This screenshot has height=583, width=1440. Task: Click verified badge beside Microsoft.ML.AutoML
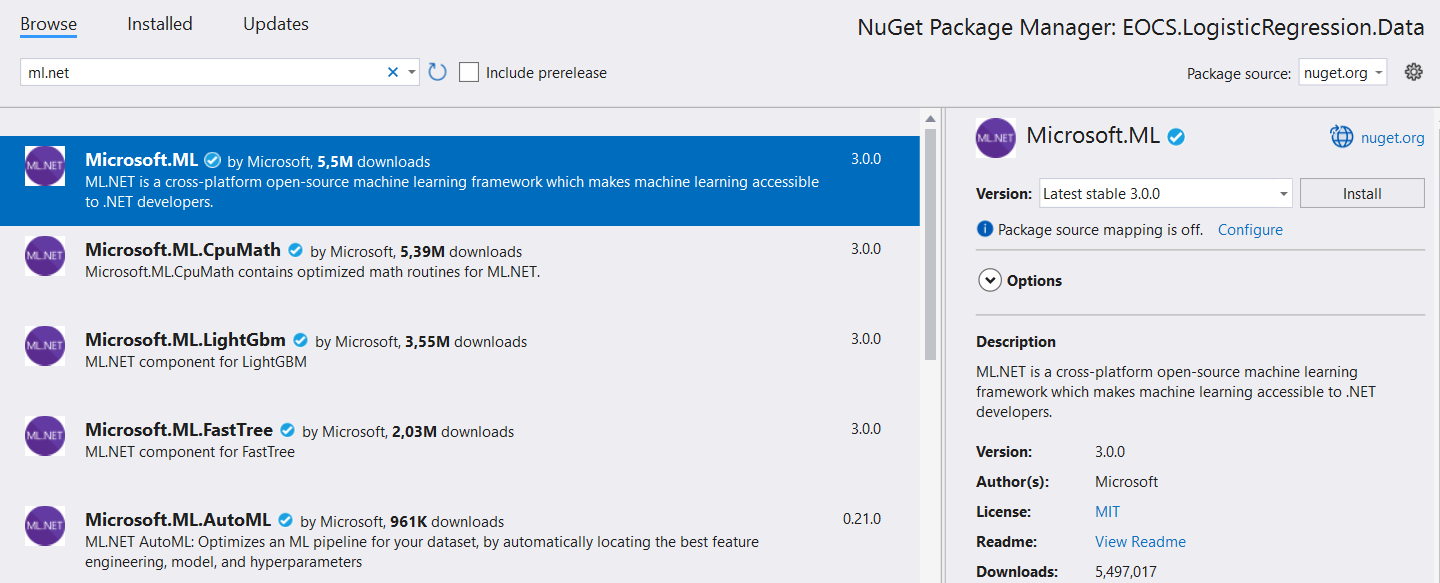coord(285,520)
